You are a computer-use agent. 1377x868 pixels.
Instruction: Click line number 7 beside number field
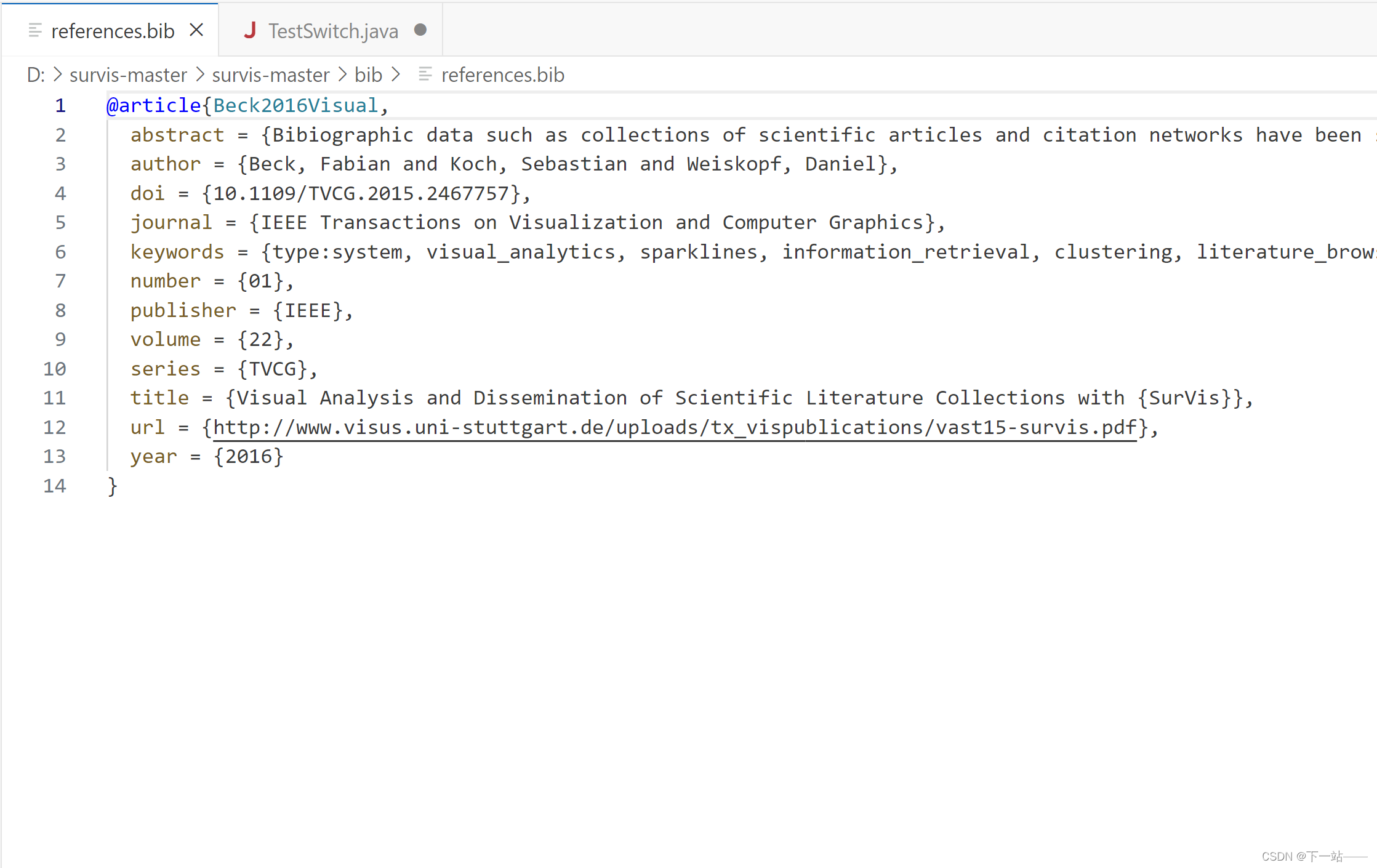[60, 281]
